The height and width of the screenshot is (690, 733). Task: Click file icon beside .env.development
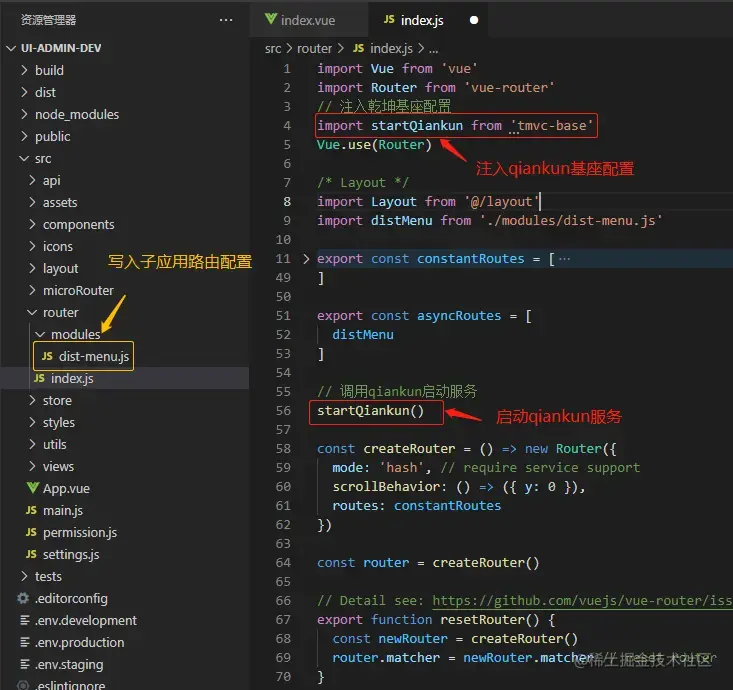[25, 620]
